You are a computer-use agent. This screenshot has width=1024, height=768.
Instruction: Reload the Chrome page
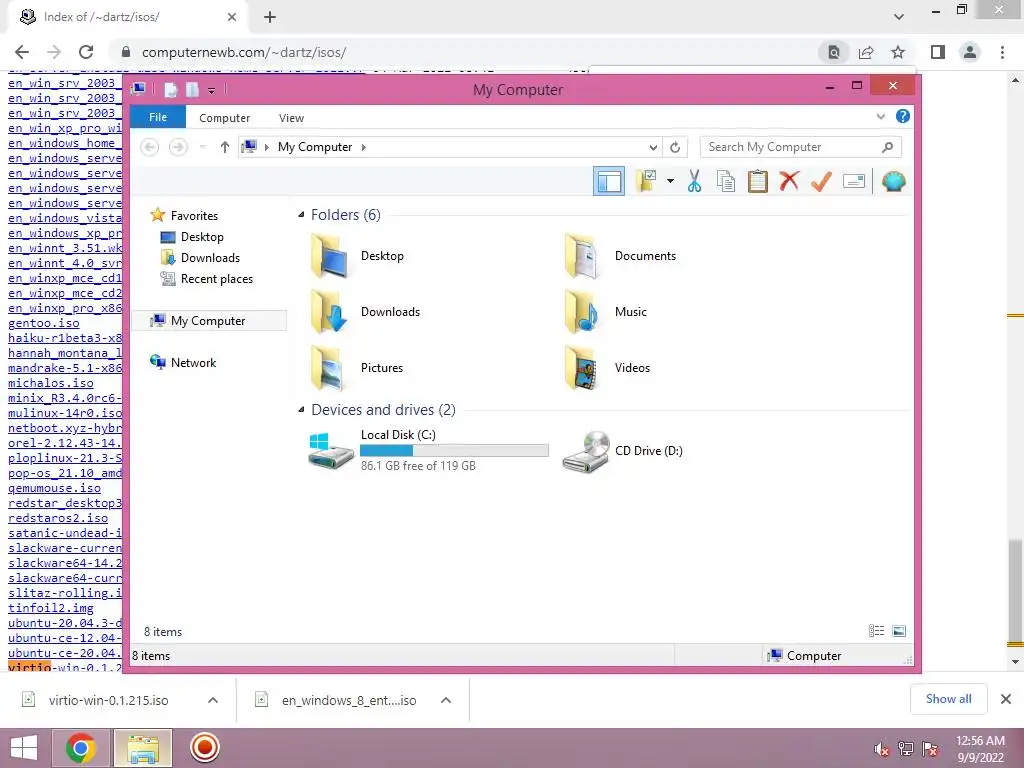point(86,52)
